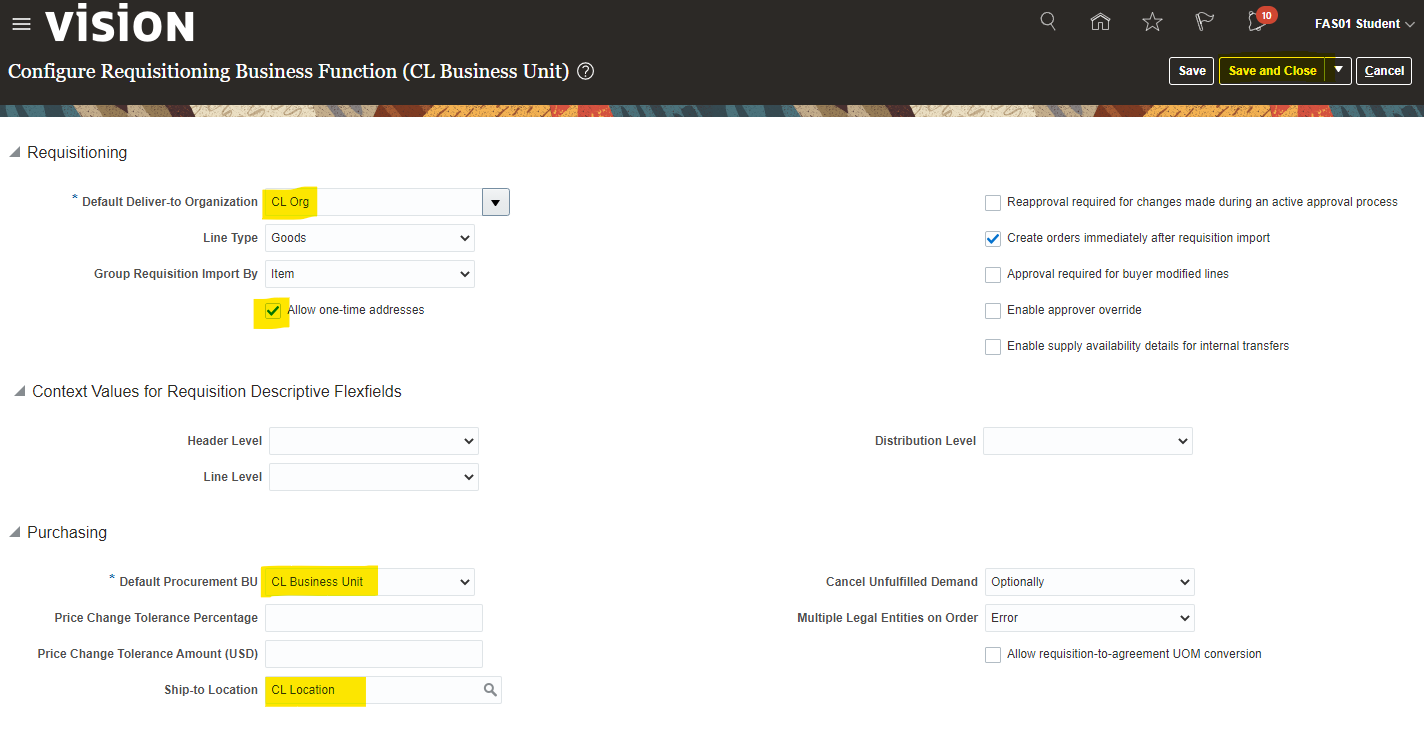Click Price Change Tolerance Percentage field
The height and width of the screenshot is (730, 1424).
(373, 618)
